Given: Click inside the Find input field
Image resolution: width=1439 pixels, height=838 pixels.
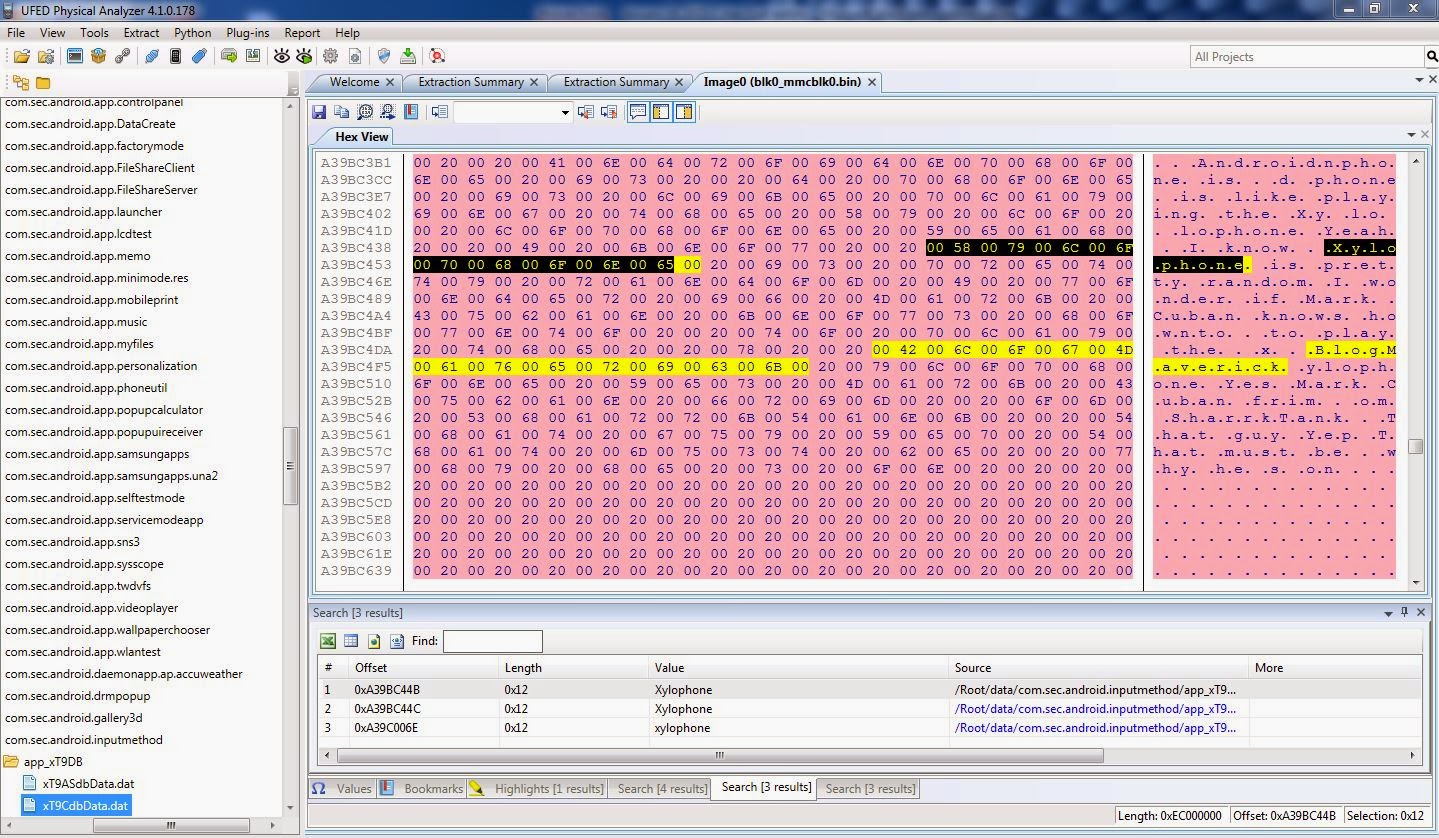Looking at the screenshot, I should coord(492,641).
